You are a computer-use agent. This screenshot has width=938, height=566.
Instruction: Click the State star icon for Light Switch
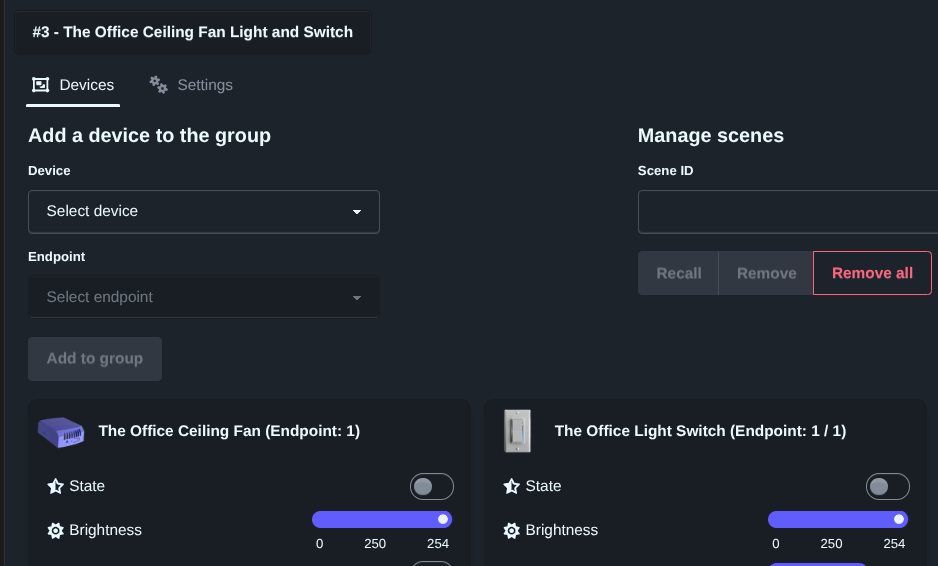(512, 487)
